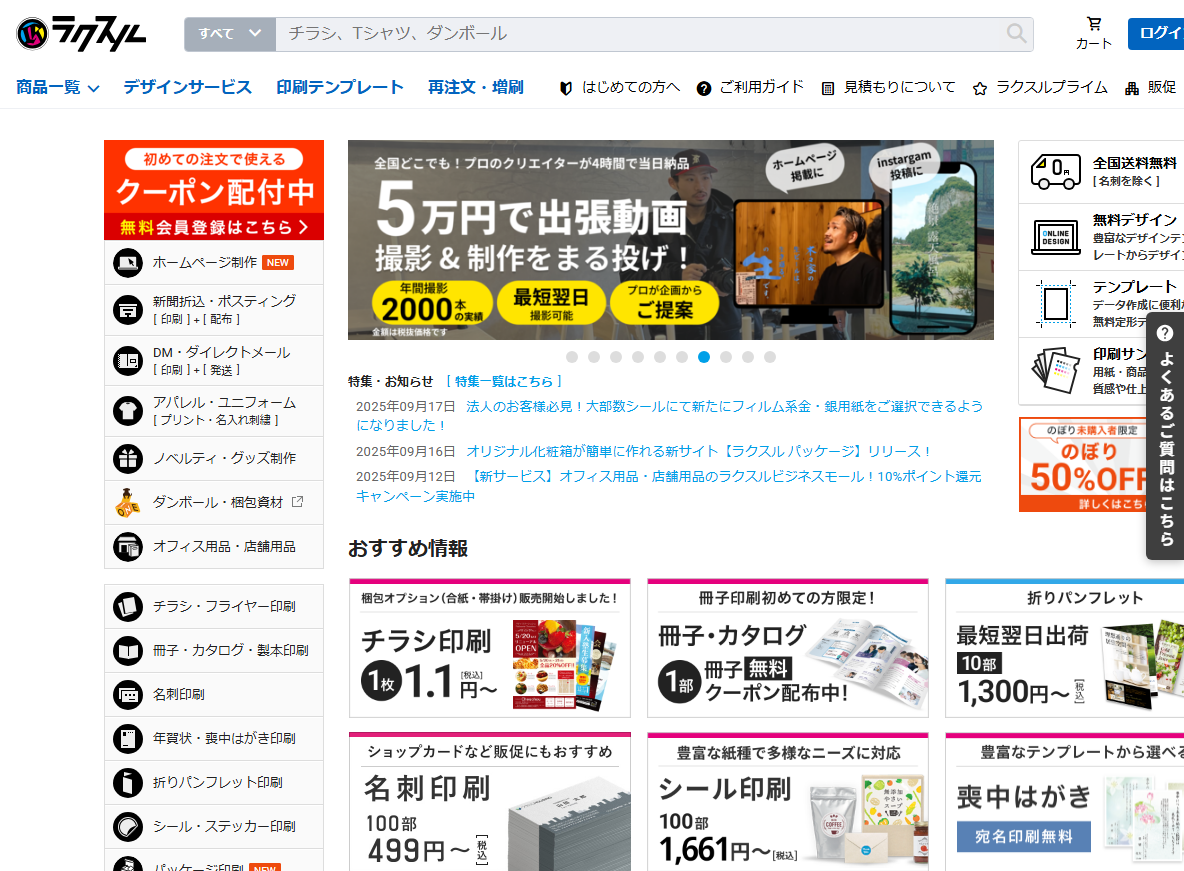Image resolution: width=1184 pixels, height=871 pixels.
Task: Click the ご利用ガイド question mark icon
Action: pos(704,88)
